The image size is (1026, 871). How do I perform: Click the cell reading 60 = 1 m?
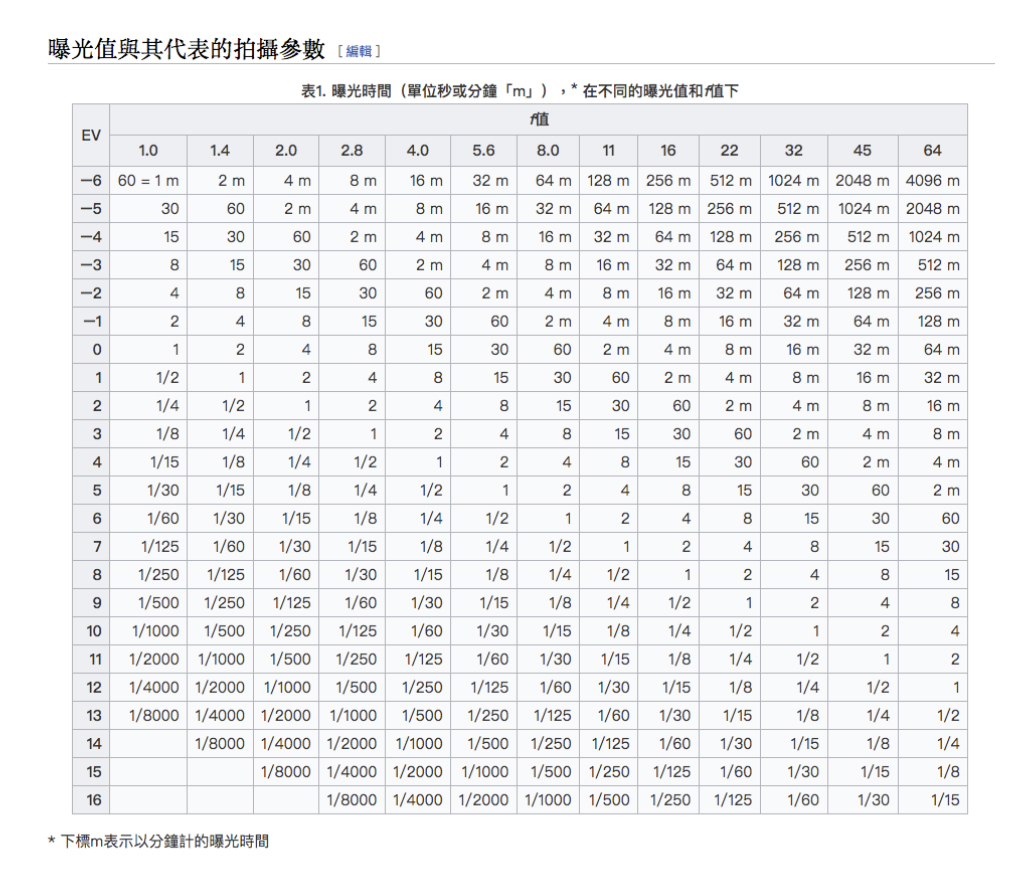[148, 181]
